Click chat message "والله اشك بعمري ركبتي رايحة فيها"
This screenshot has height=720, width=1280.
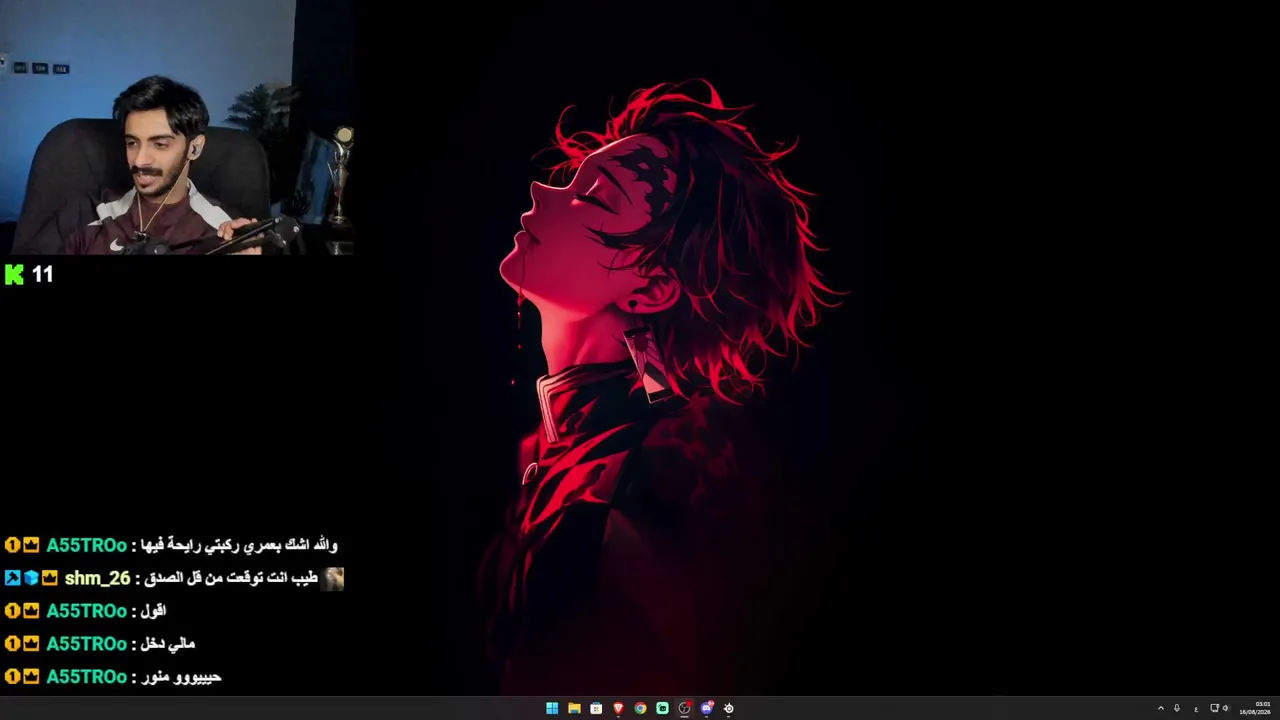(240, 545)
